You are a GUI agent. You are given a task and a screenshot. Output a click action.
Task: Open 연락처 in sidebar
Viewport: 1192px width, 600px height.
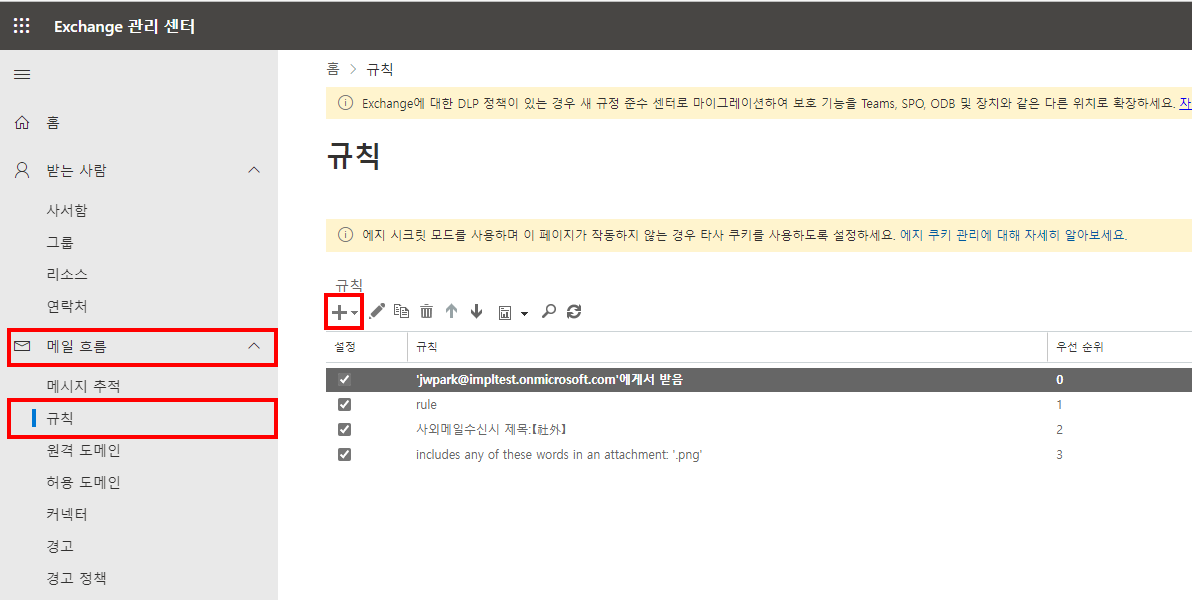pos(67,306)
